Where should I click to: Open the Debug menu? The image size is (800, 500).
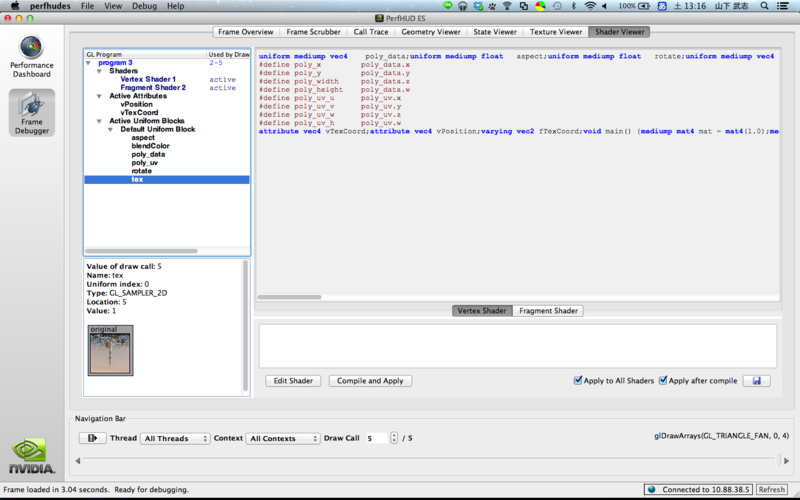point(144,6)
